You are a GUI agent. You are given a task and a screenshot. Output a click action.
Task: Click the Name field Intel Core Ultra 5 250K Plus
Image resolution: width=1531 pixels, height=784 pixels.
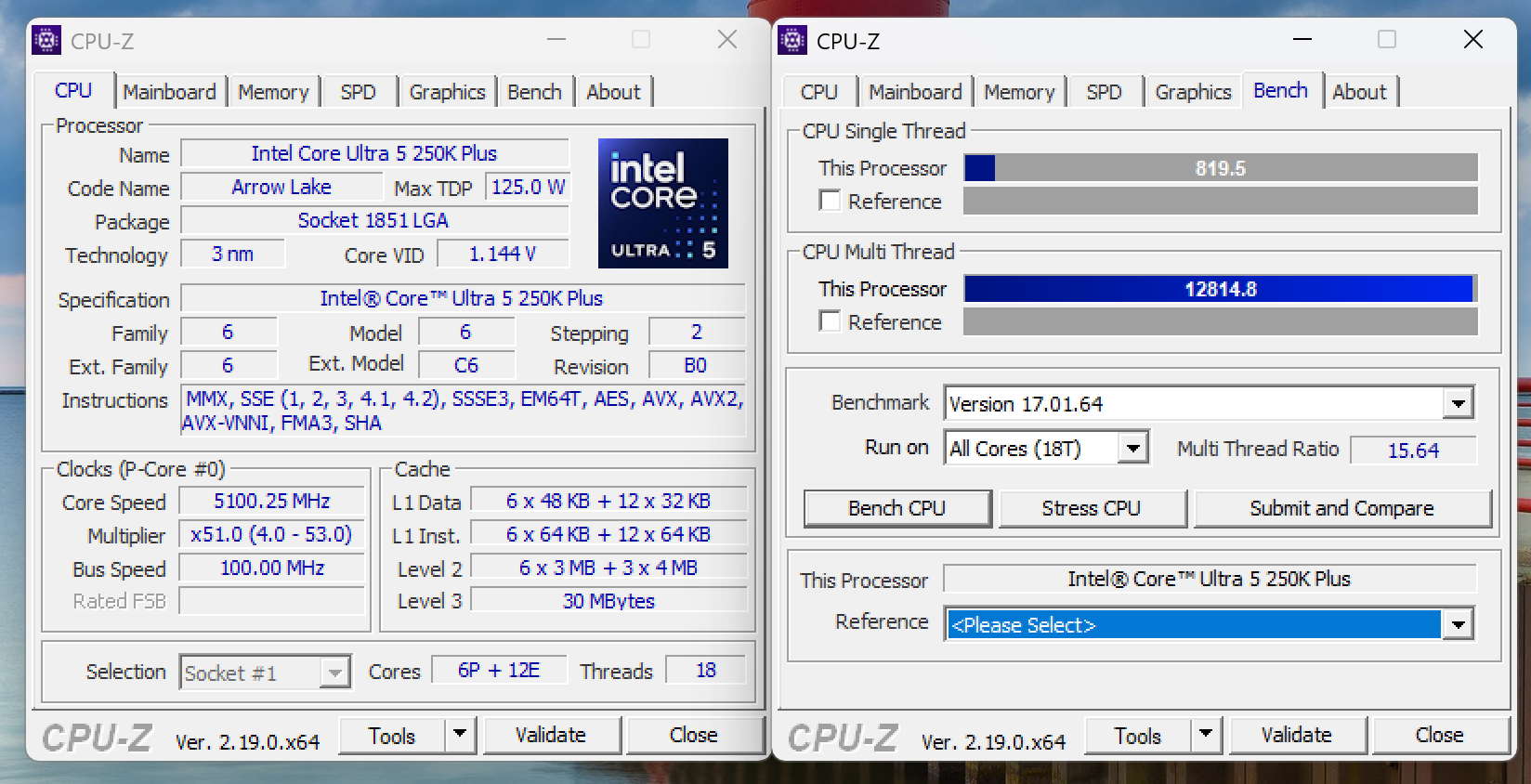[374, 153]
